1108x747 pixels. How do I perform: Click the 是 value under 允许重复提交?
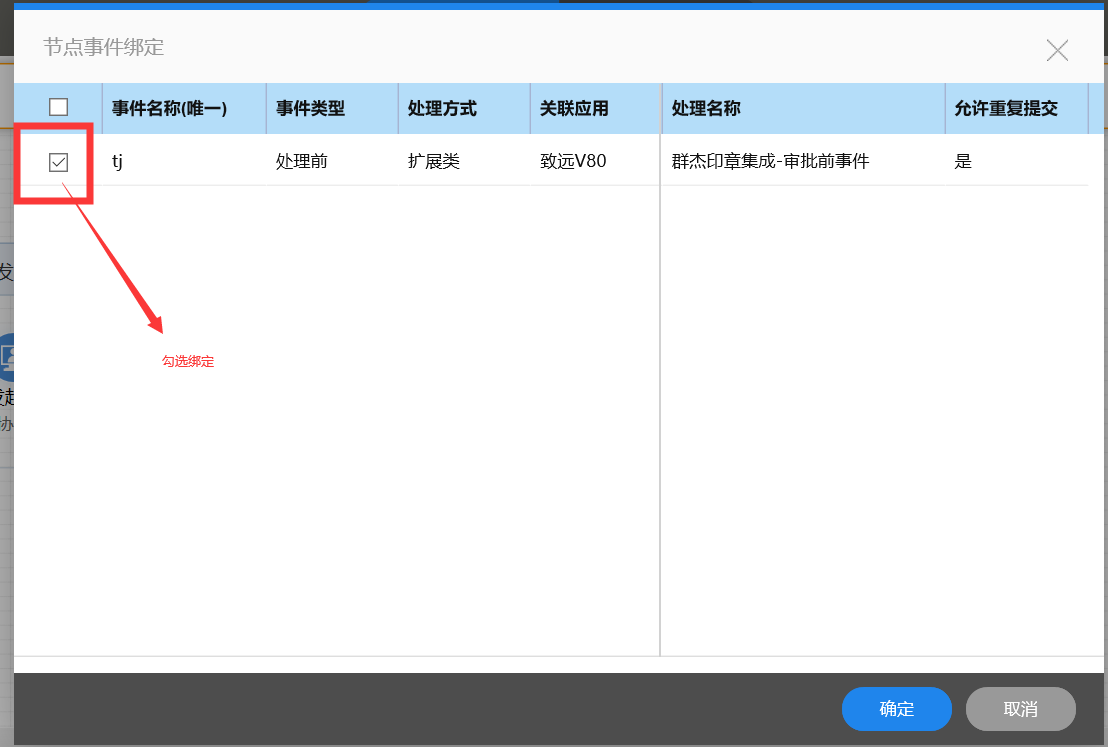(x=963, y=161)
